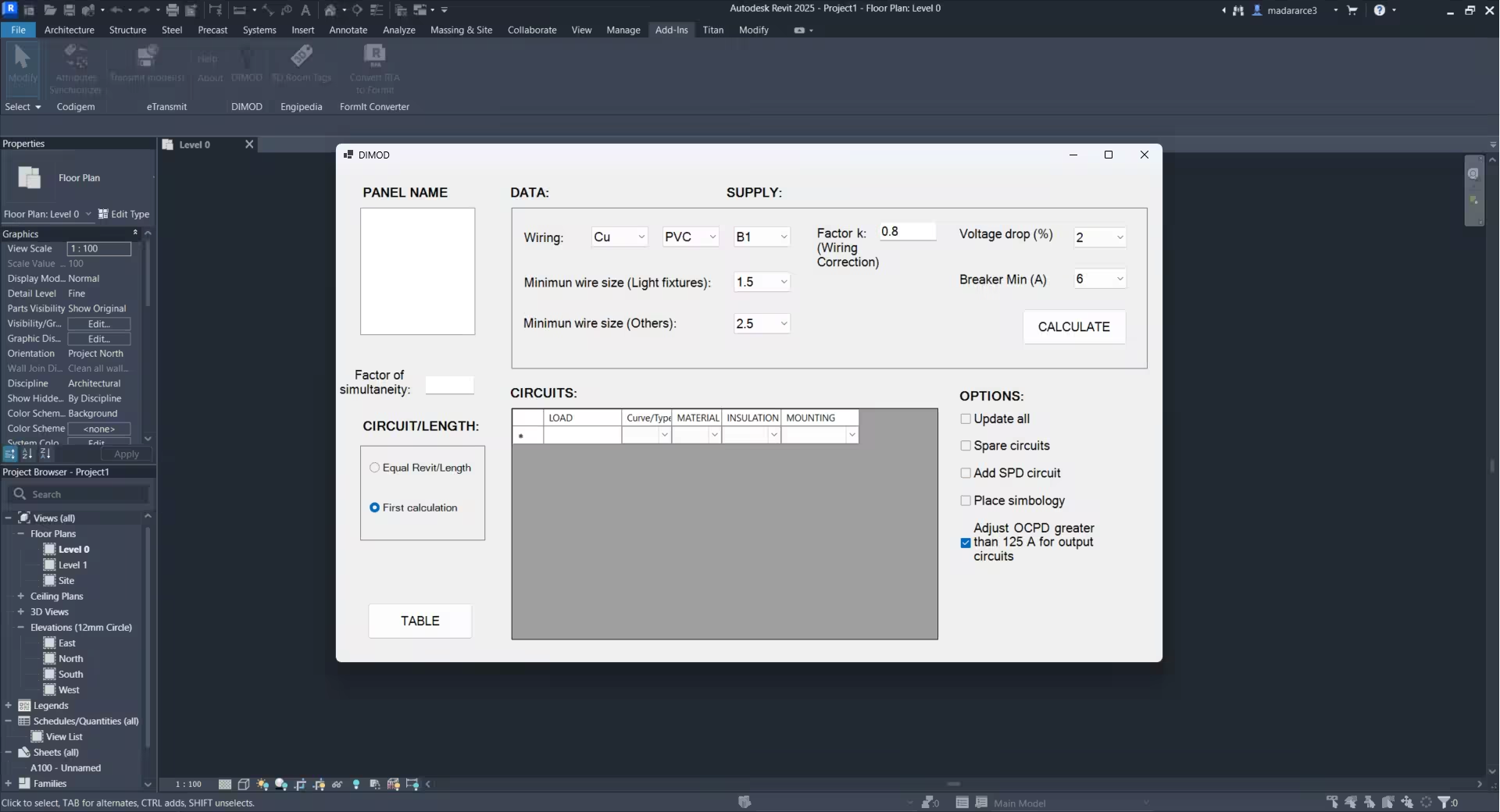The image size is (1500, 812).
Task: Click the Apply button in Properties panel
Action: [127, 454]
